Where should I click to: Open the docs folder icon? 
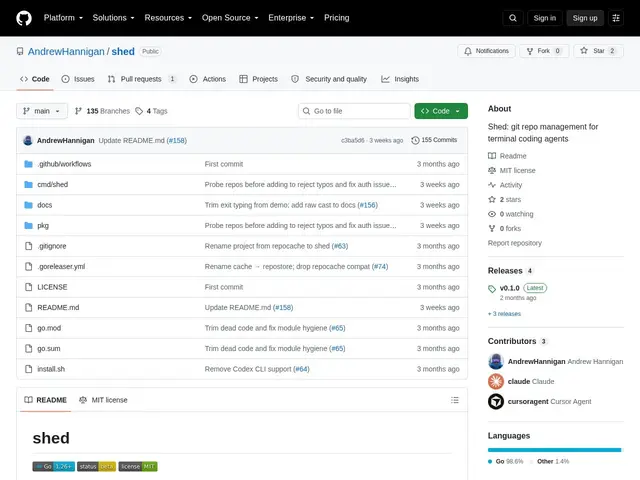click(x=28, y=205)
